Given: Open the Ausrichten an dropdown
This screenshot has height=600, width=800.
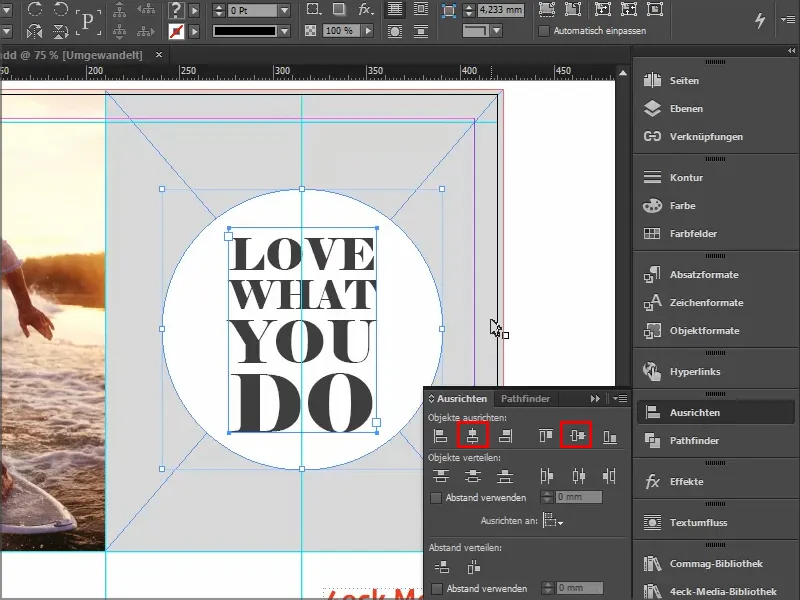Looking at the screenshot, I should point(556,521).
